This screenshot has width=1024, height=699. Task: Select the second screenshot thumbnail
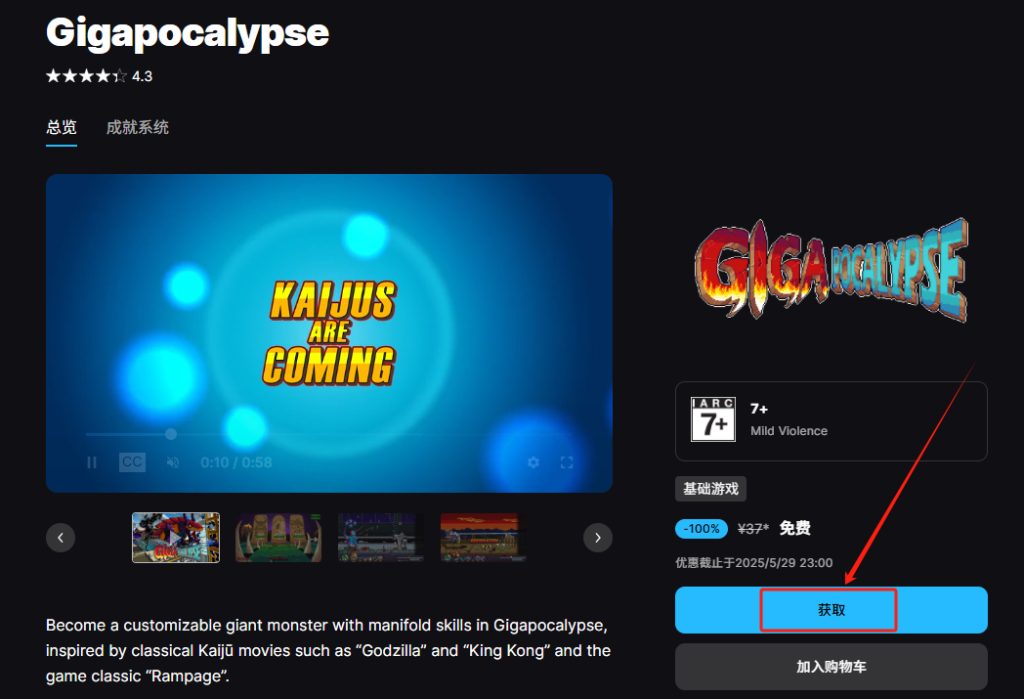[279, 538]
